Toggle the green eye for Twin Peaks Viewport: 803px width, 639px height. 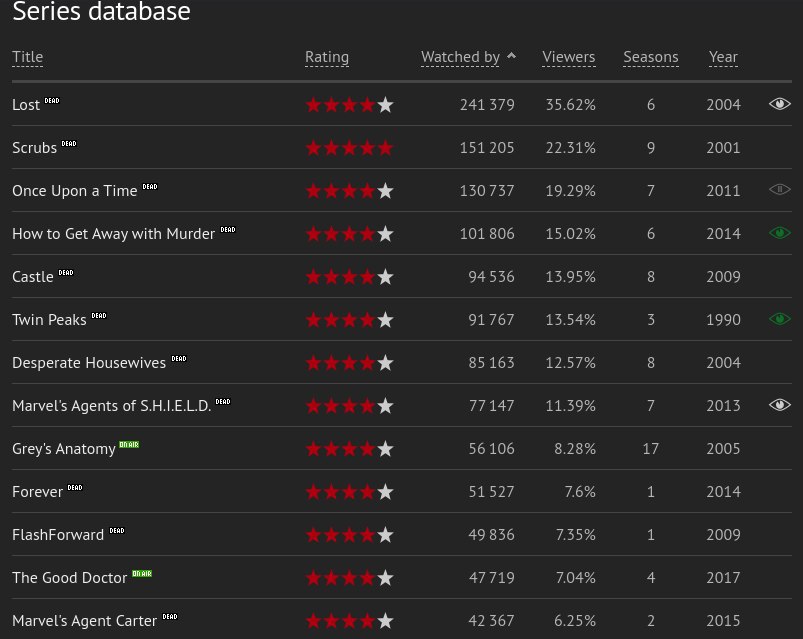(x=779, y=319)
